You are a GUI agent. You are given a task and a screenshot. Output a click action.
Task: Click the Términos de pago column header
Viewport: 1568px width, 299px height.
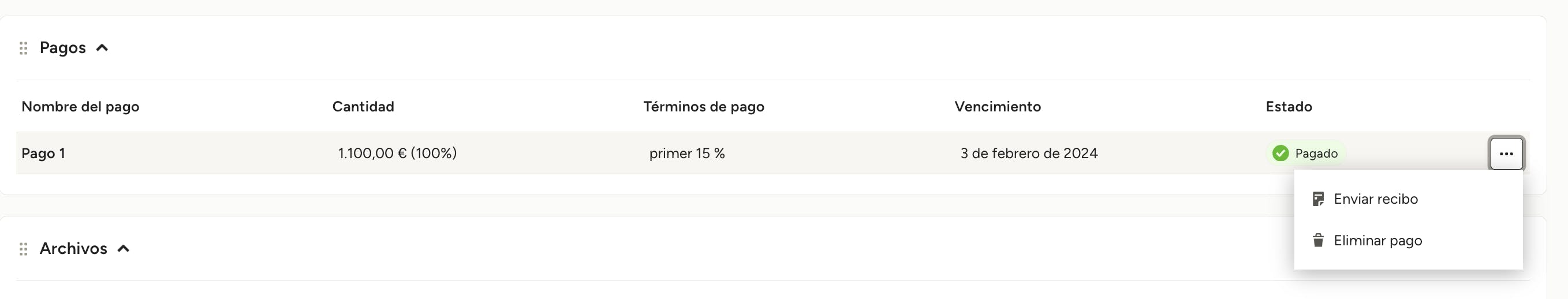(x=703, y=107)
